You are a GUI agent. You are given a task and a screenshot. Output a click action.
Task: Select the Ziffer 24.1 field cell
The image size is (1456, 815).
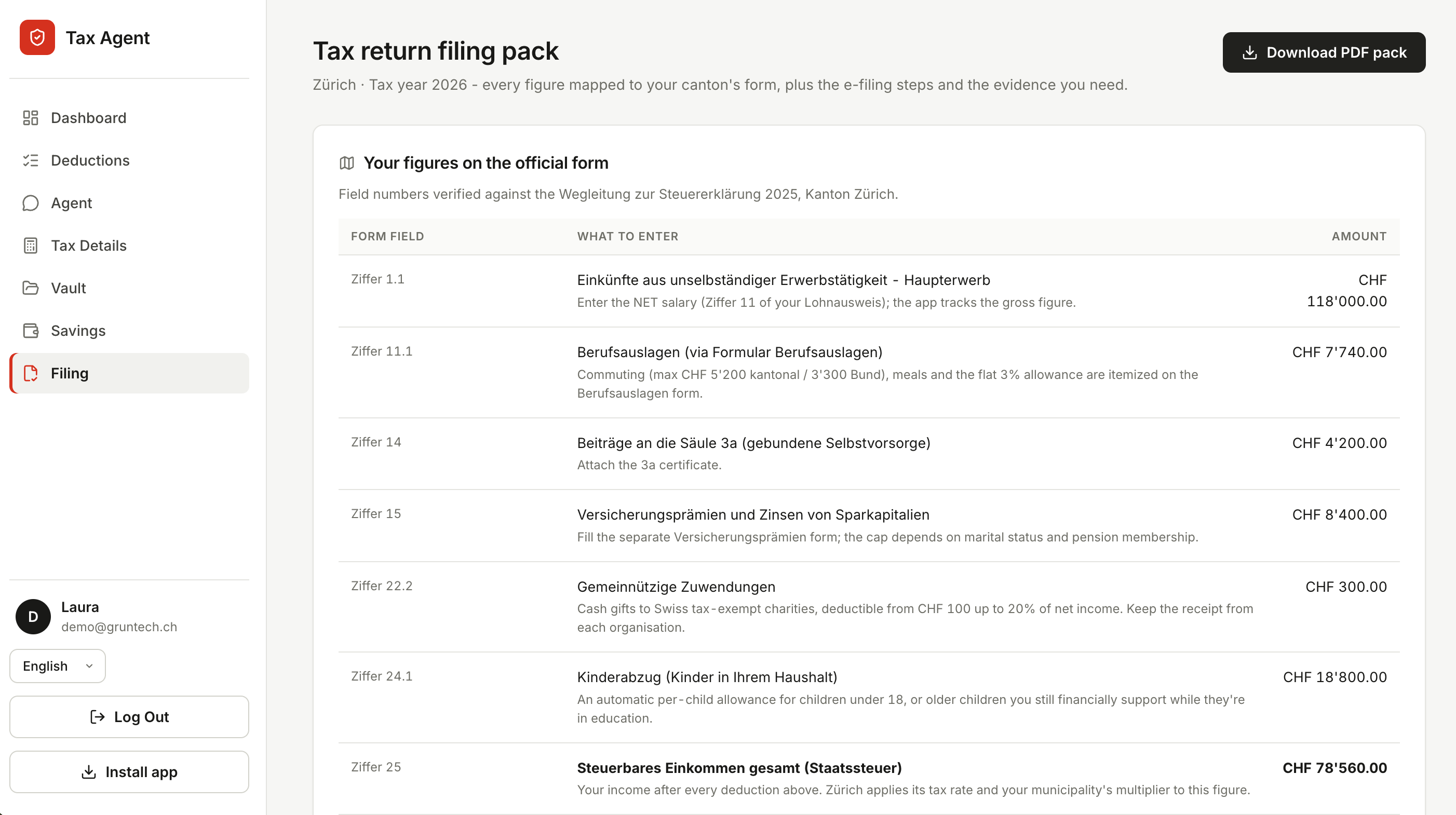click(382, 676)
